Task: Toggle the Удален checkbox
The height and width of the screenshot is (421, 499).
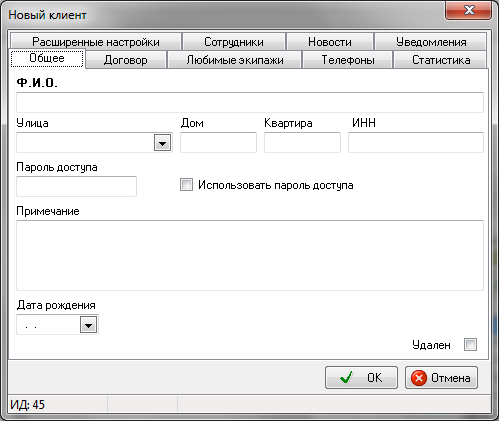Action: [x=470, y=345]
